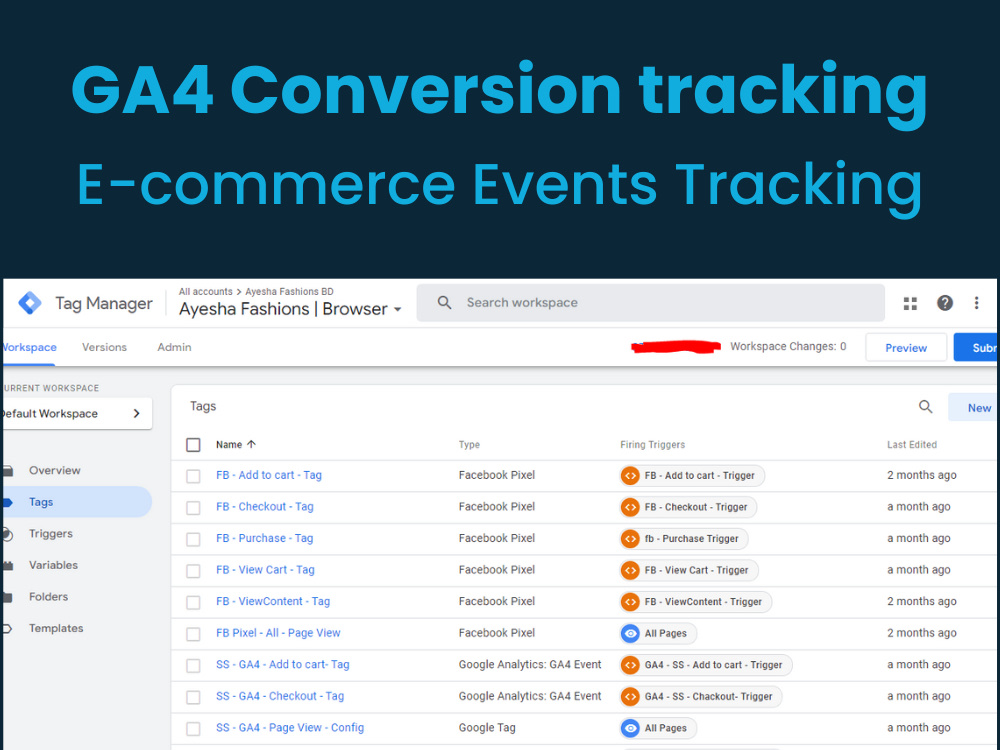
Task: Click the FB - View Cart - Trigger icon
Action: 630,570
